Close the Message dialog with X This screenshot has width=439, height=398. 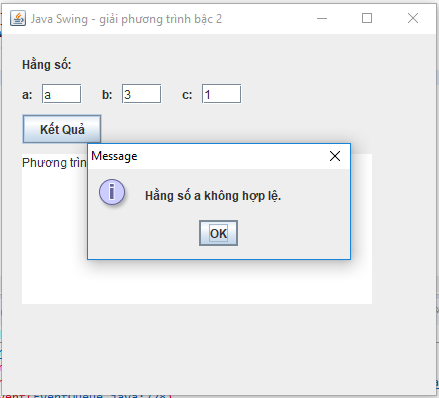(x=335, y=156)
